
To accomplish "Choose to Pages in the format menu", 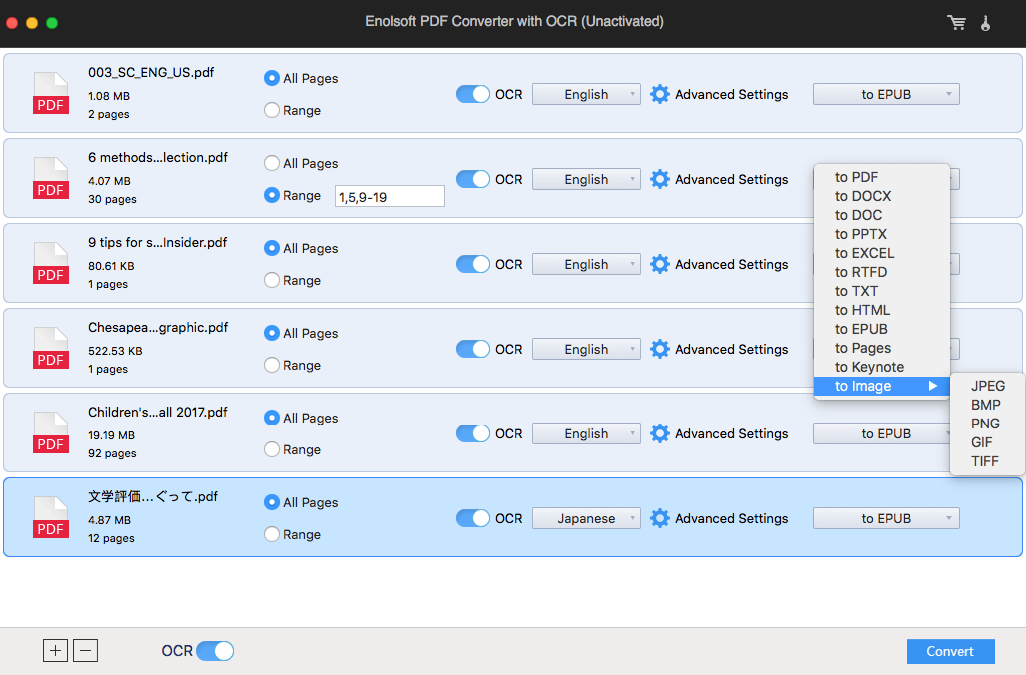I will tap(881, 348).
